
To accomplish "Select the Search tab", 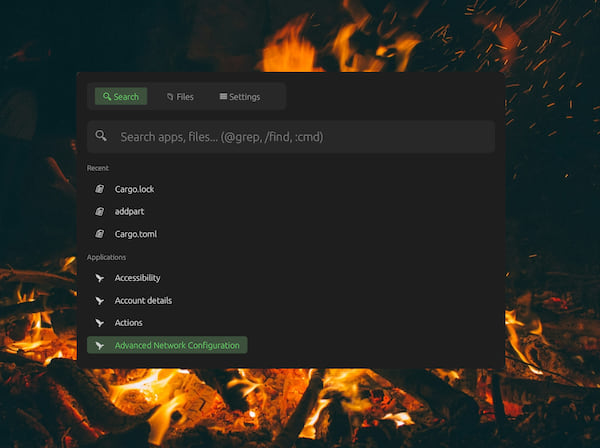I will pos(121,97).
